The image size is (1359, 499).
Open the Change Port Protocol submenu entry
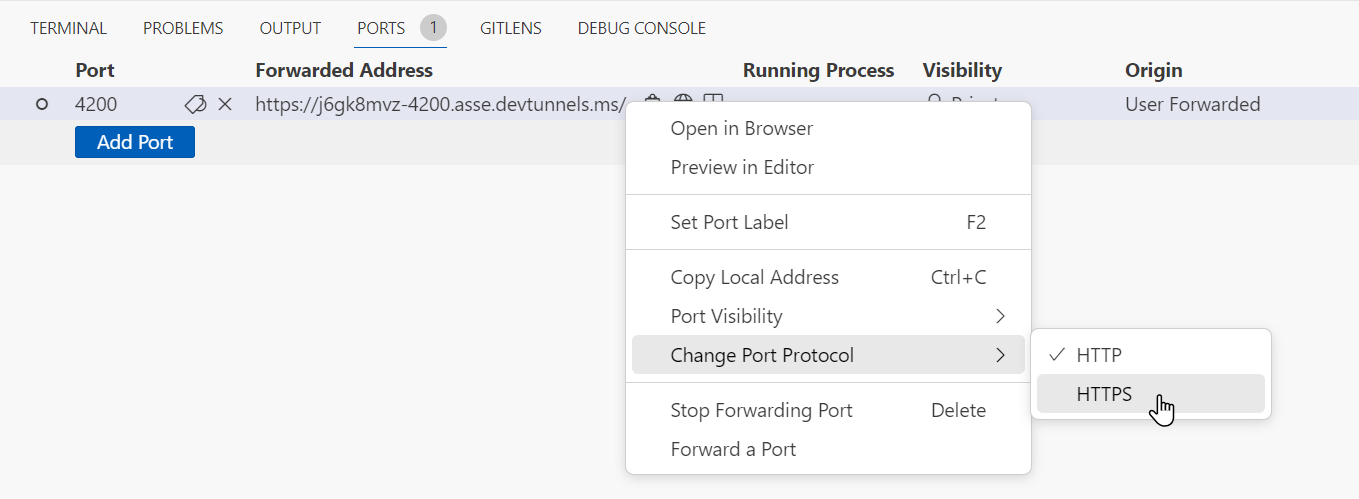[828, 355]
